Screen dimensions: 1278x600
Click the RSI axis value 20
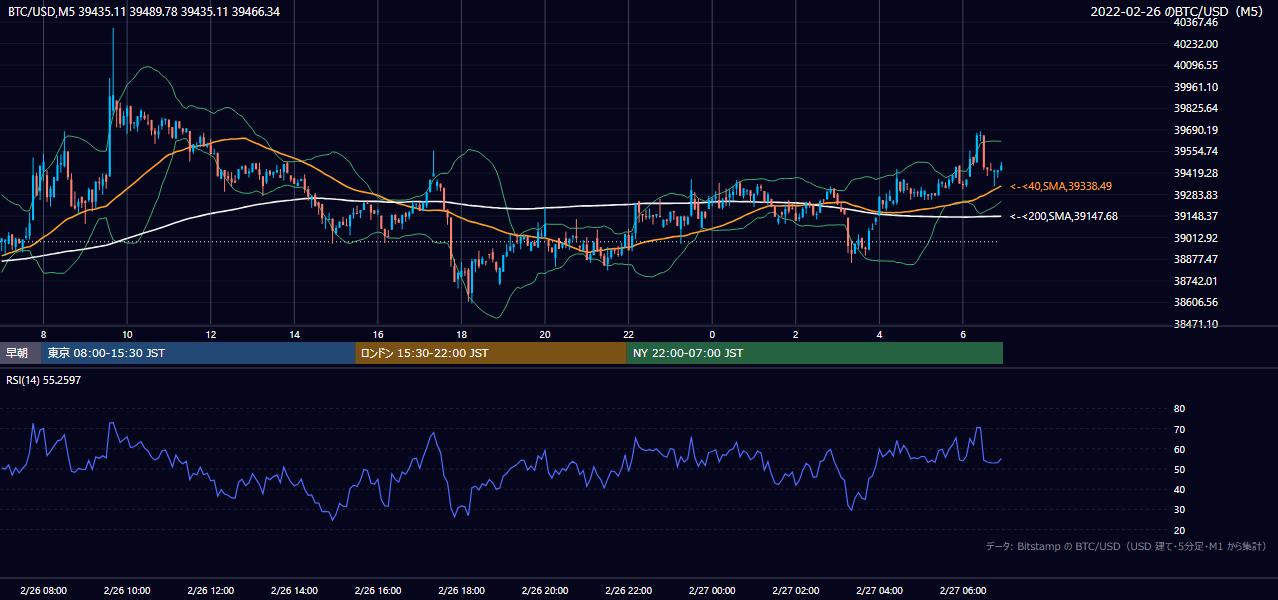pyautogui.click(x=1179, y=530)
